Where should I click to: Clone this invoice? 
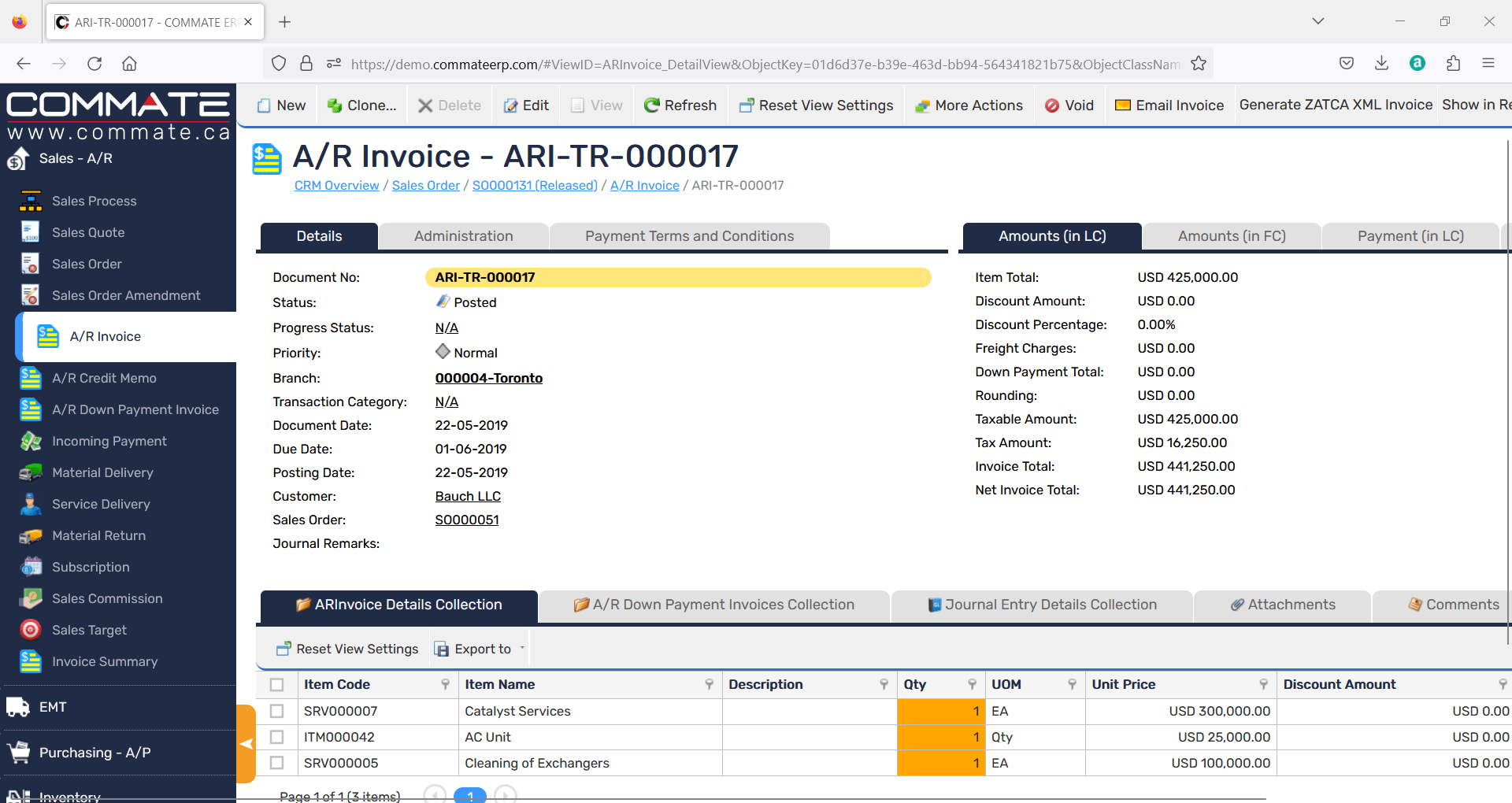(x=362, y=105)
